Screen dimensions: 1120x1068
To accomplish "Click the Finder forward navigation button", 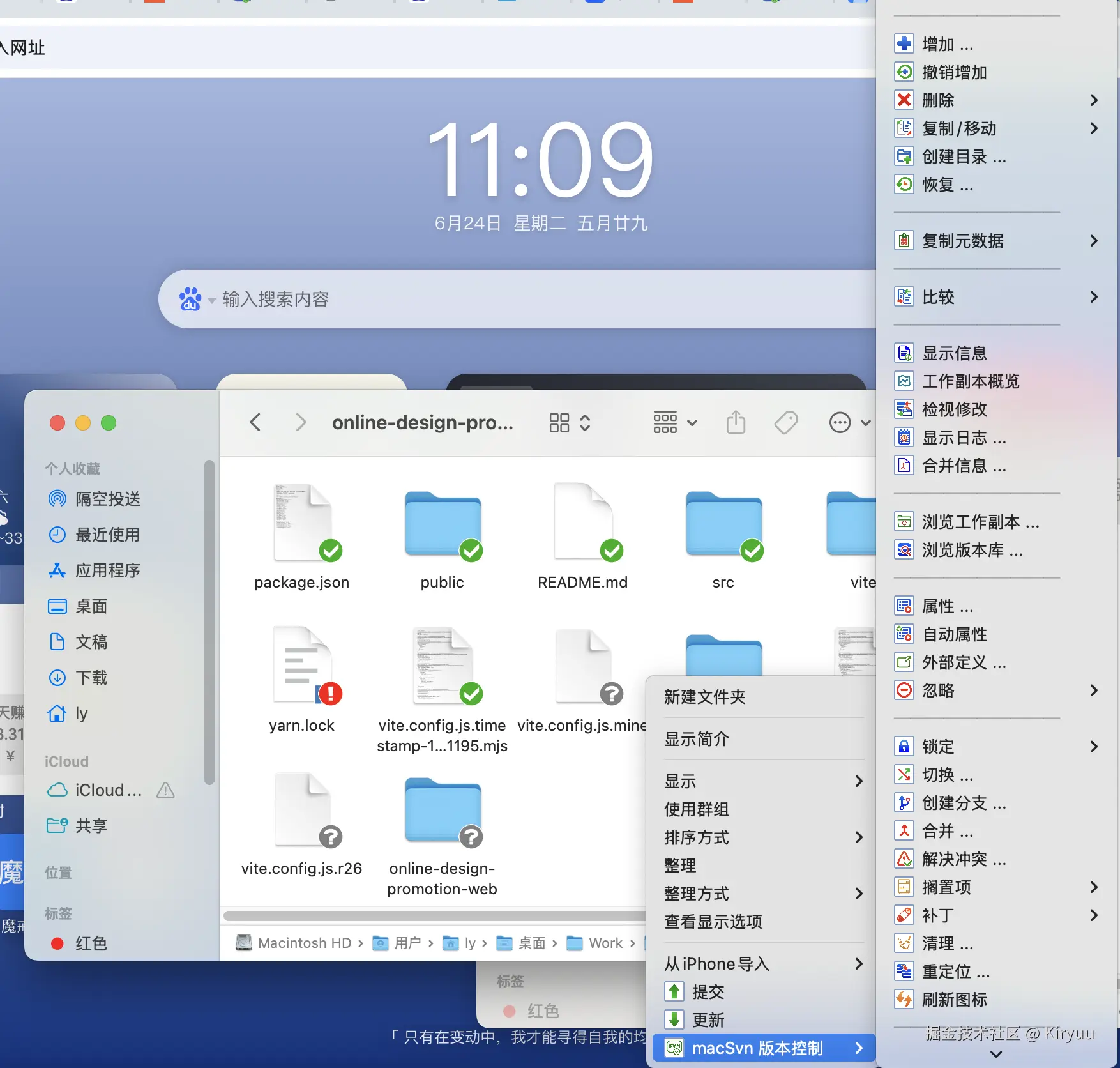I will 301,422.
